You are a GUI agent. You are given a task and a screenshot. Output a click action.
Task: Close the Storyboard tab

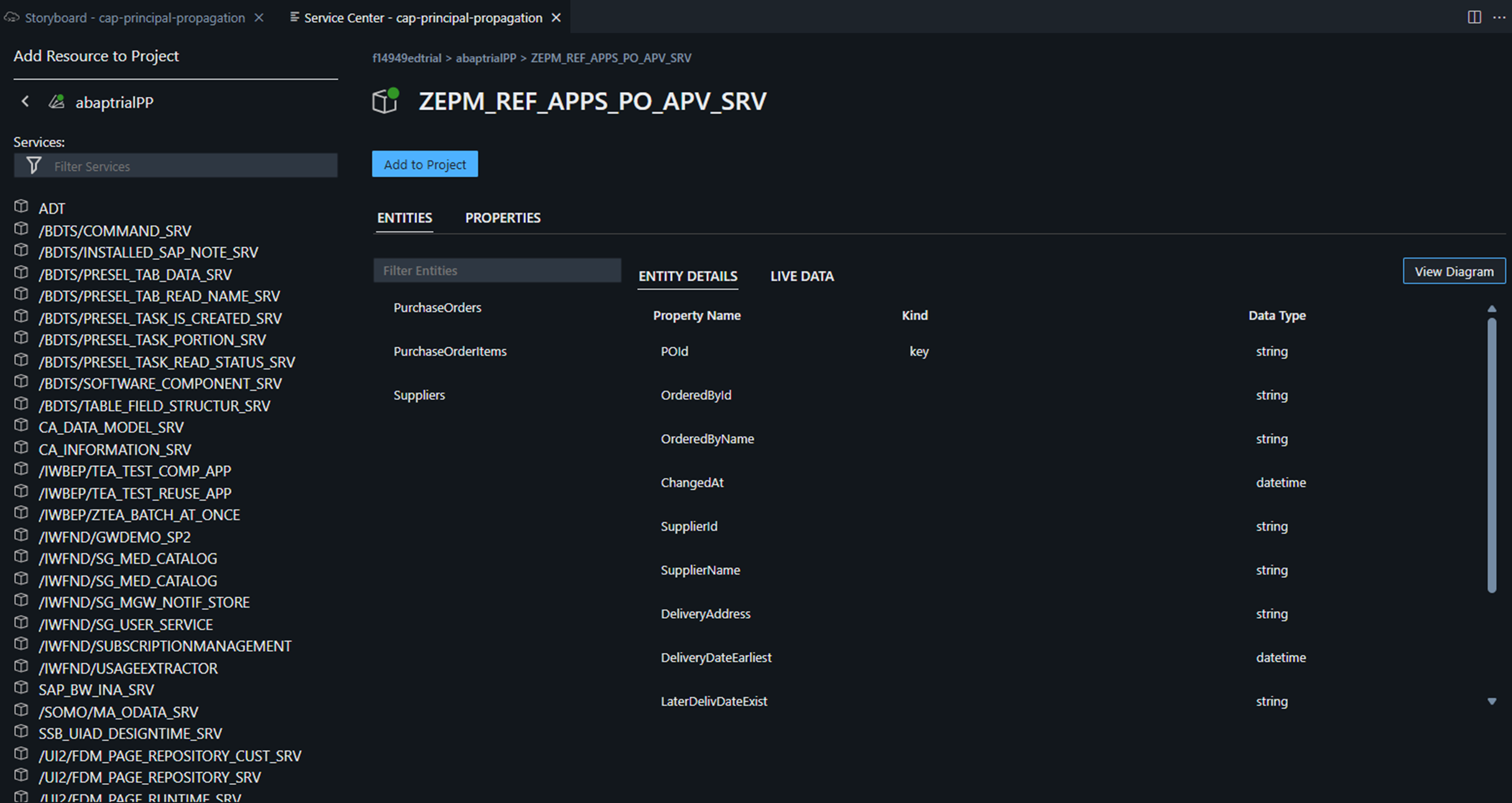point(259,18)
